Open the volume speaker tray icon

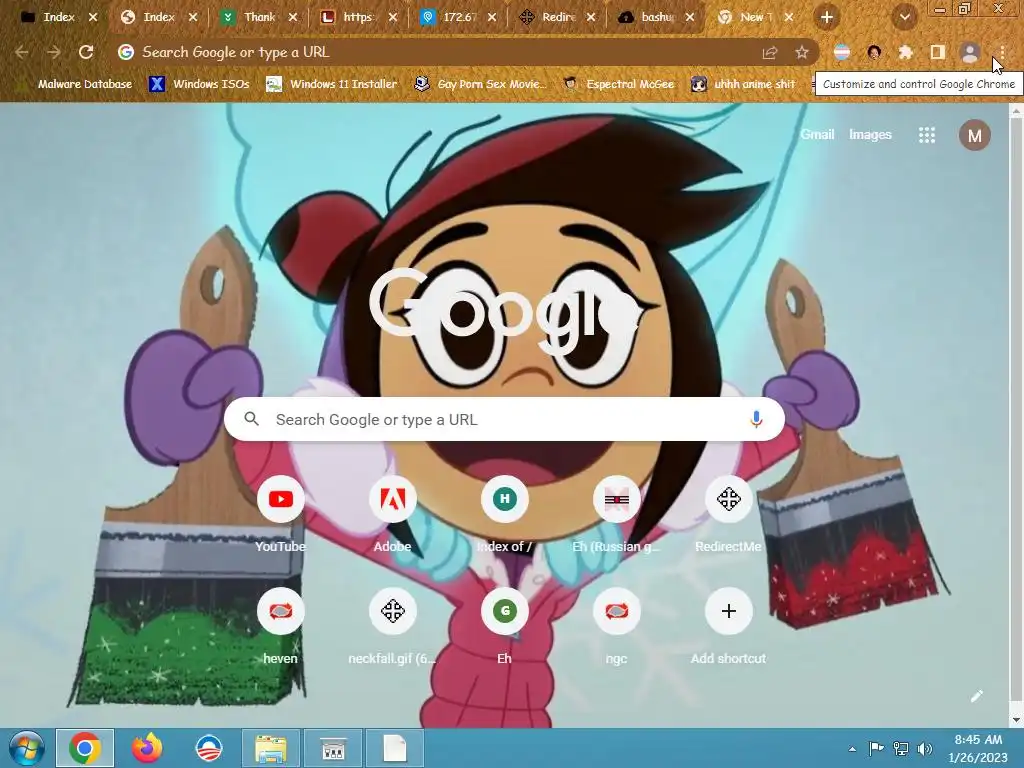(x=924, y=749)
